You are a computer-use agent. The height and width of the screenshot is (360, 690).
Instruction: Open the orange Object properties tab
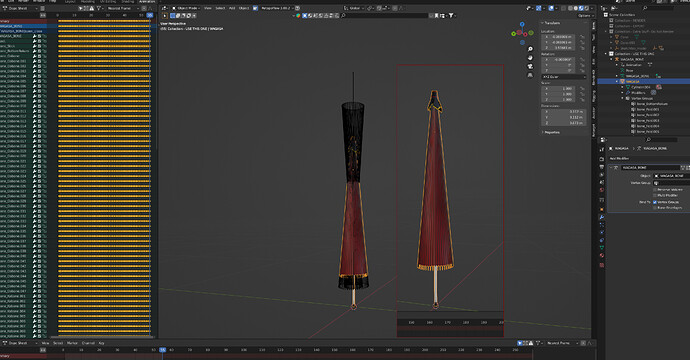click(602, 209)
